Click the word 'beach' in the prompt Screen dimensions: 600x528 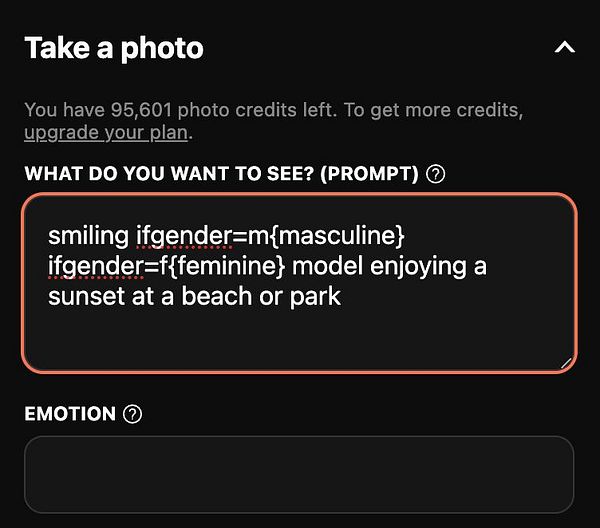click(216, 297)
